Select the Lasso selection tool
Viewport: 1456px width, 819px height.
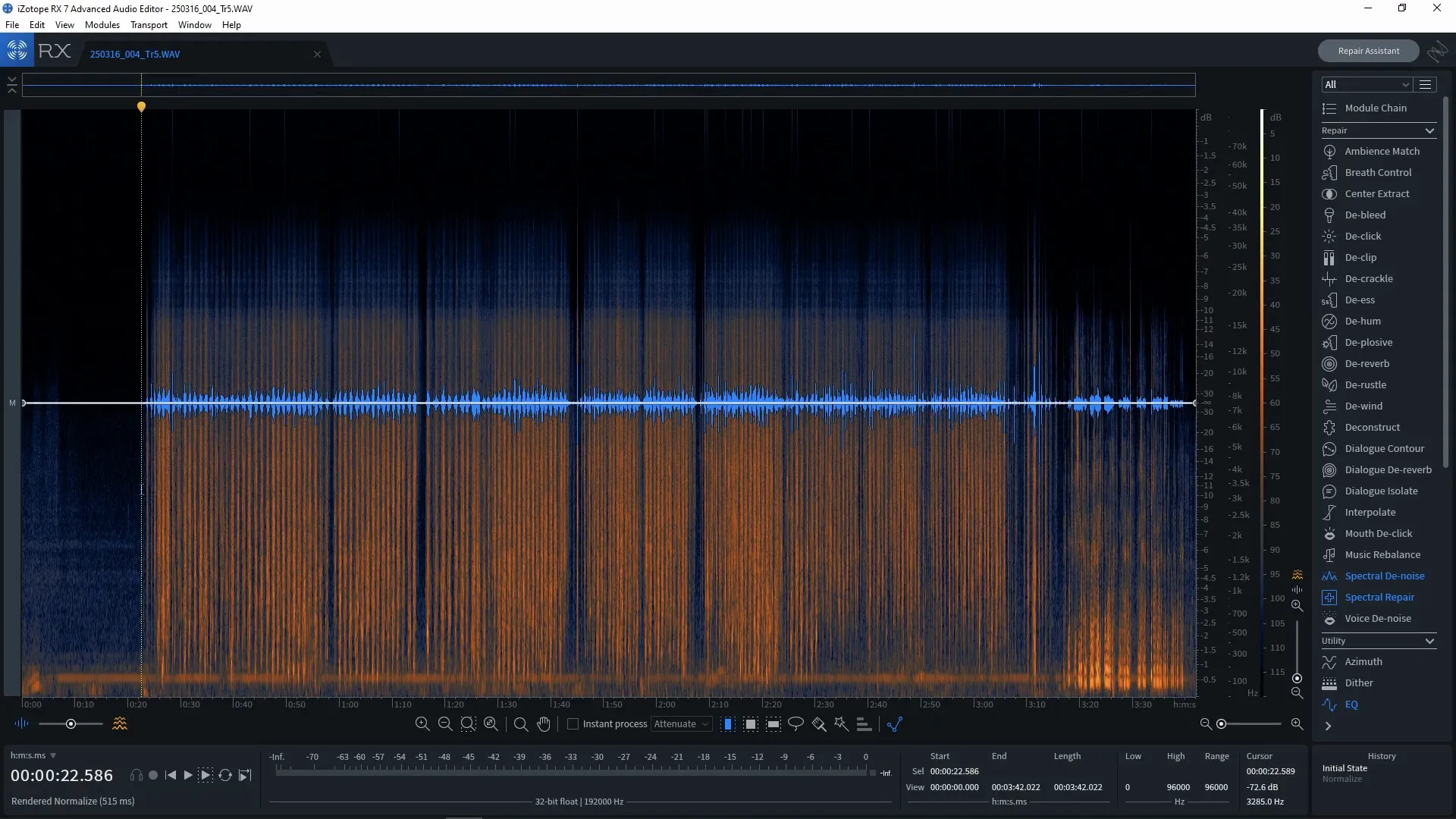point(795,724)
